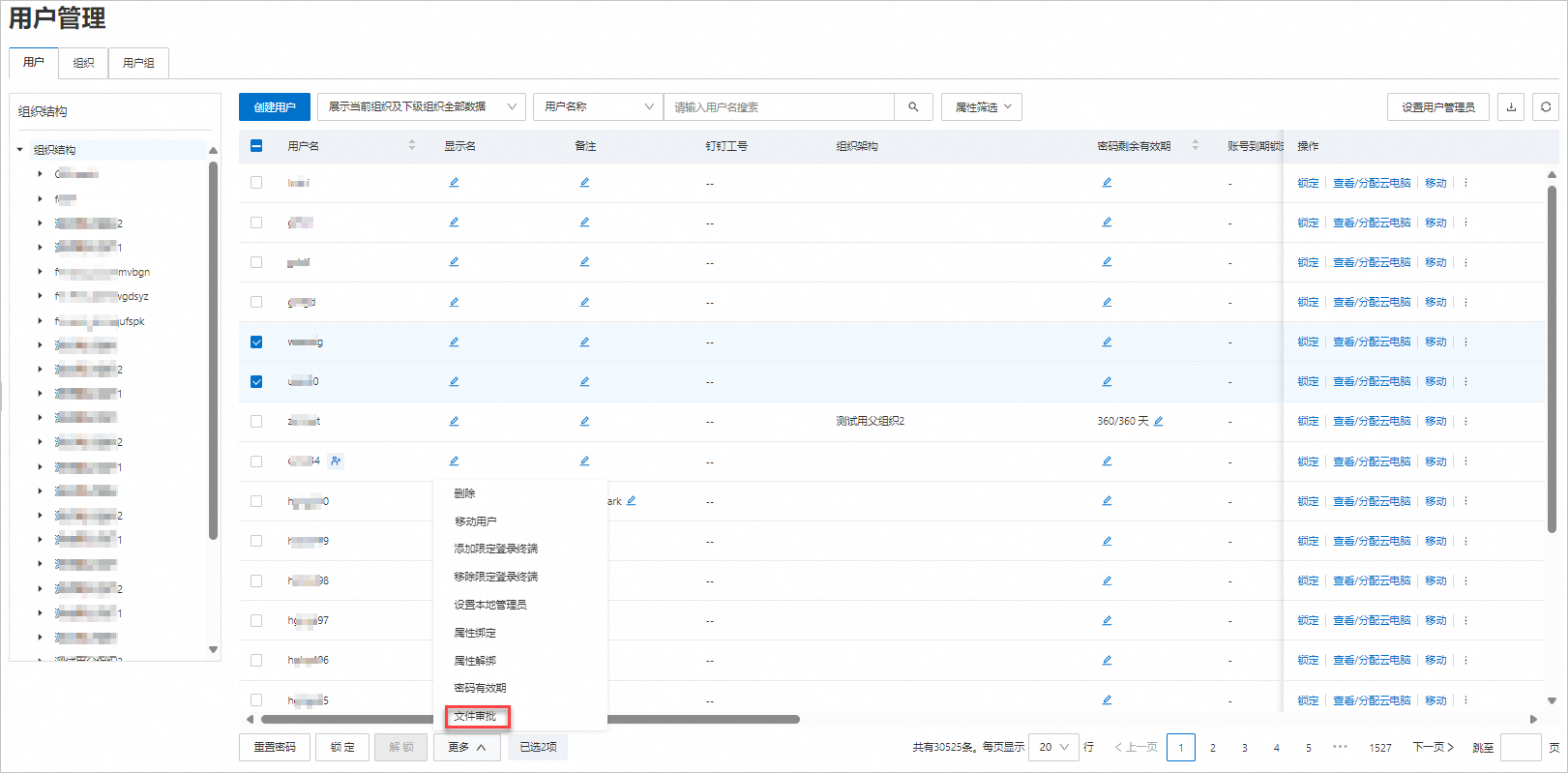Viewport: 1568px width, 773px height.
Task: Expand the tree node ending in vgdsyz
Action: tap(40, 296)
